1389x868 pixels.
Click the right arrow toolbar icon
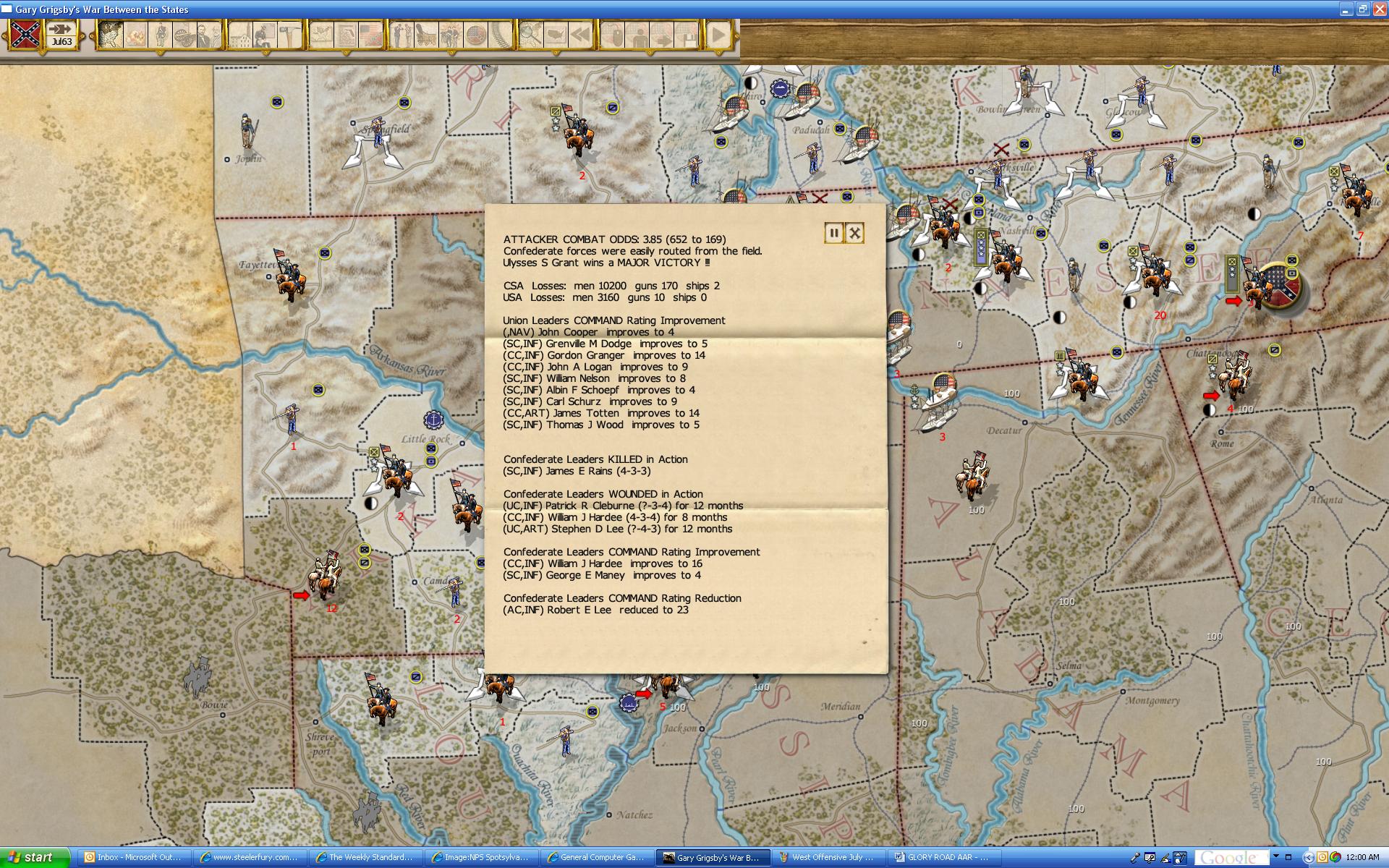(x=663, y=35)
